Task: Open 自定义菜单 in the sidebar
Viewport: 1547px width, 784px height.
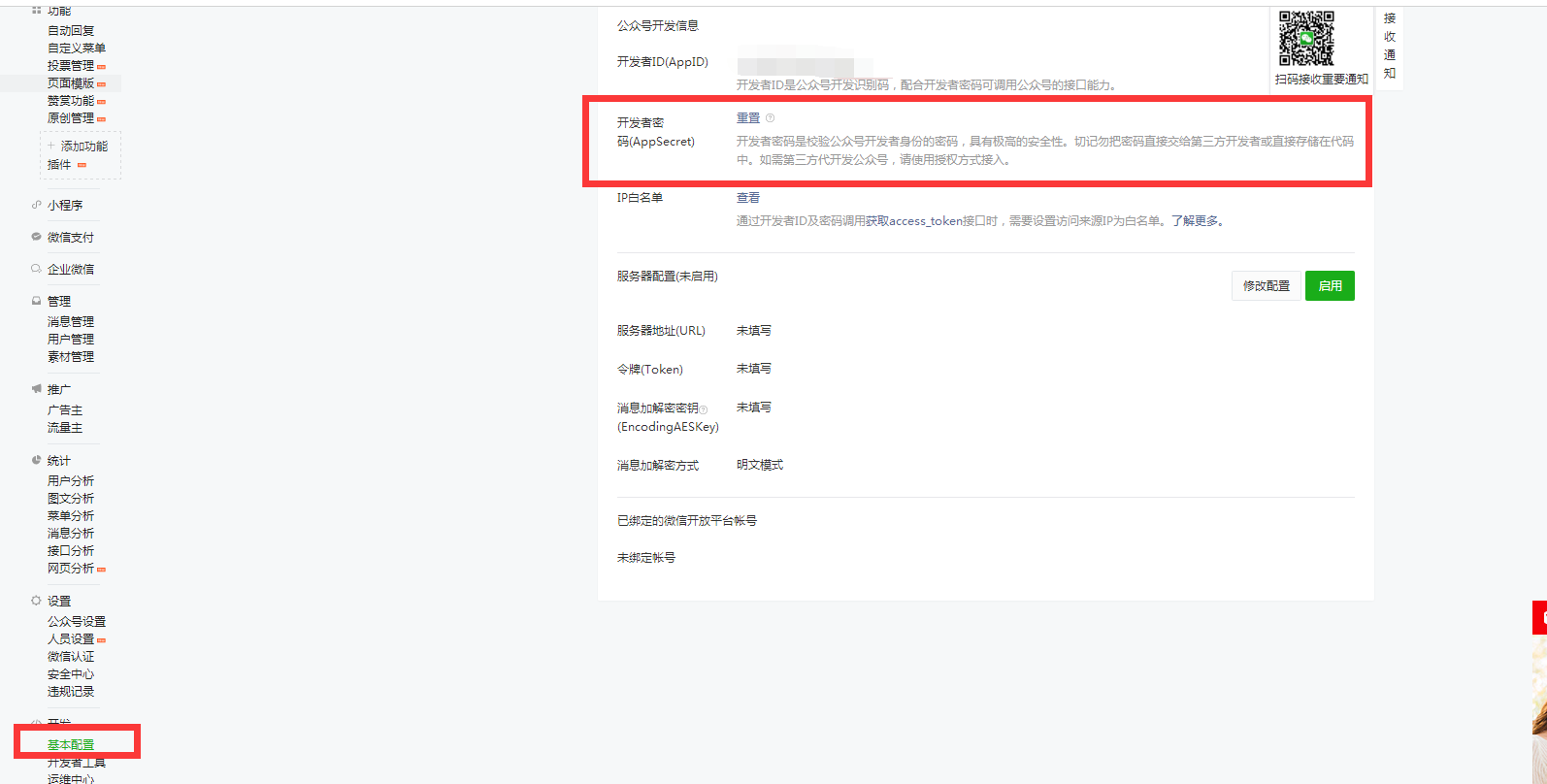Action: pyautogui.click(x=77, y=49)
